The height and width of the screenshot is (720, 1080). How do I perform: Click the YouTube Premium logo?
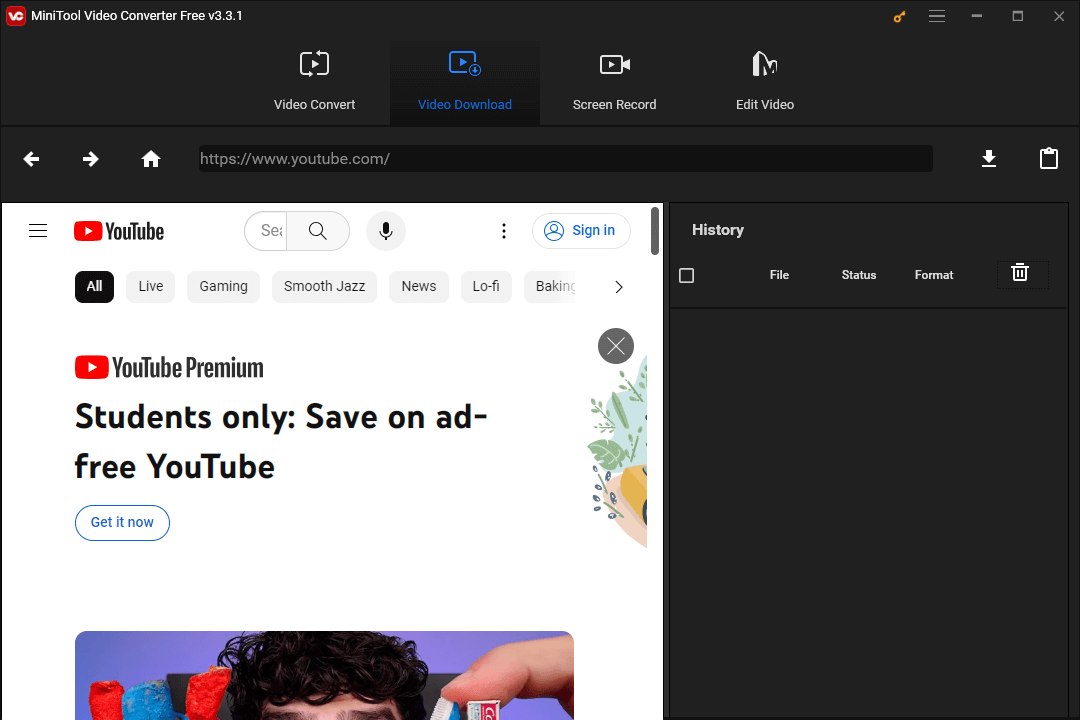click(x=169, y=367)
